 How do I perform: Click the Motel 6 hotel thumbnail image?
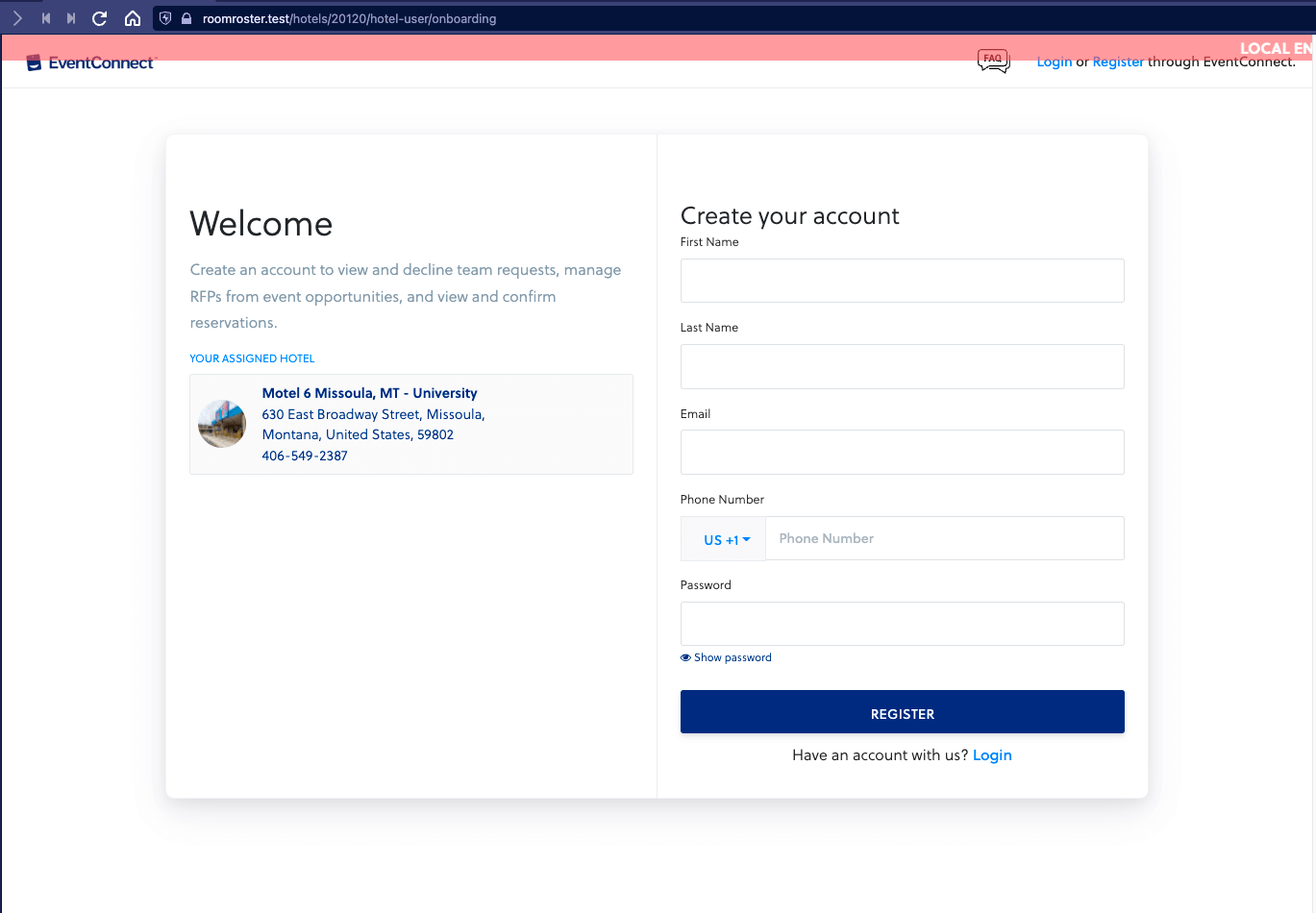point(222,424)
